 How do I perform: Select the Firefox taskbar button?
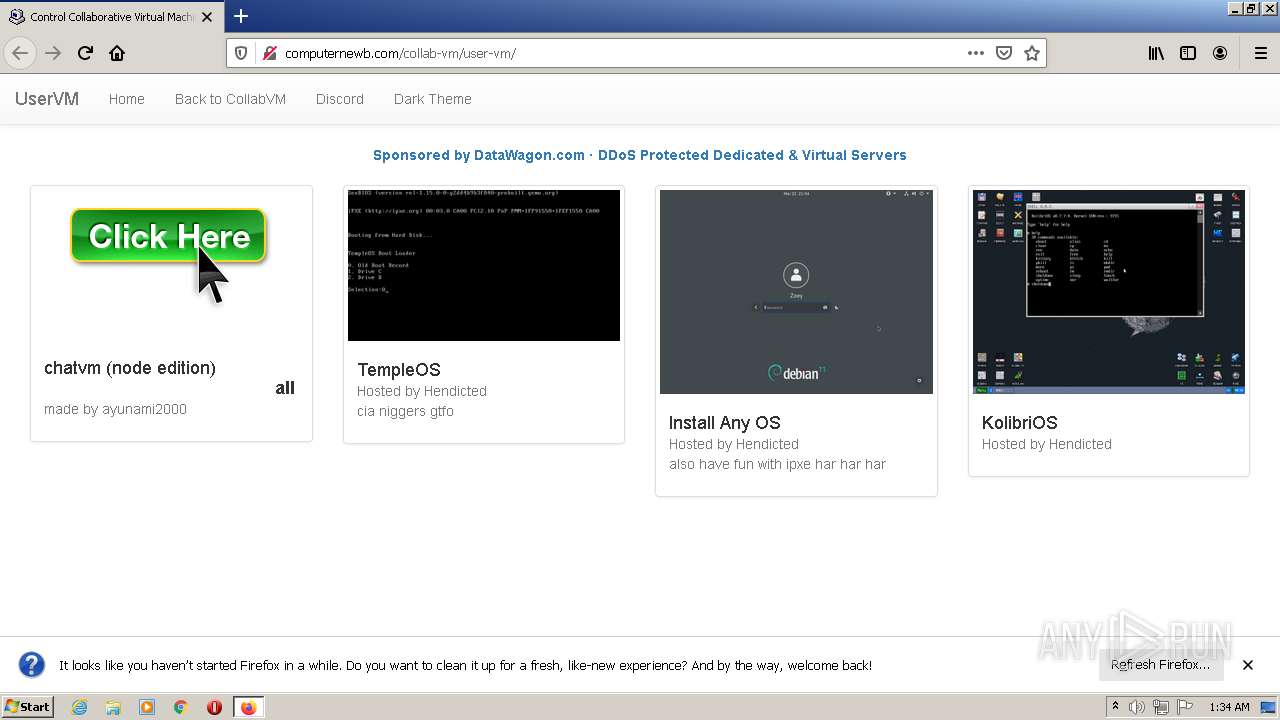point(248,707)
